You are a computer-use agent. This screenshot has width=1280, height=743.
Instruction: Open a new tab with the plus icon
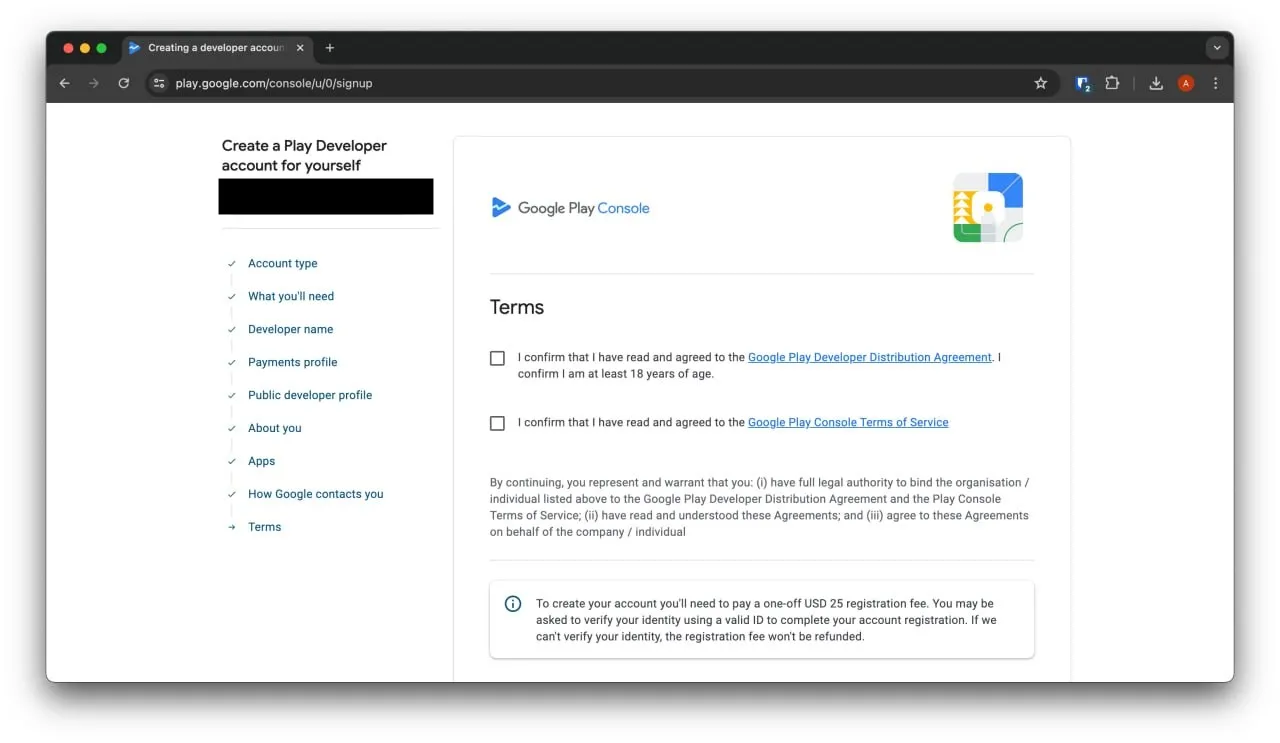(330, 48)
